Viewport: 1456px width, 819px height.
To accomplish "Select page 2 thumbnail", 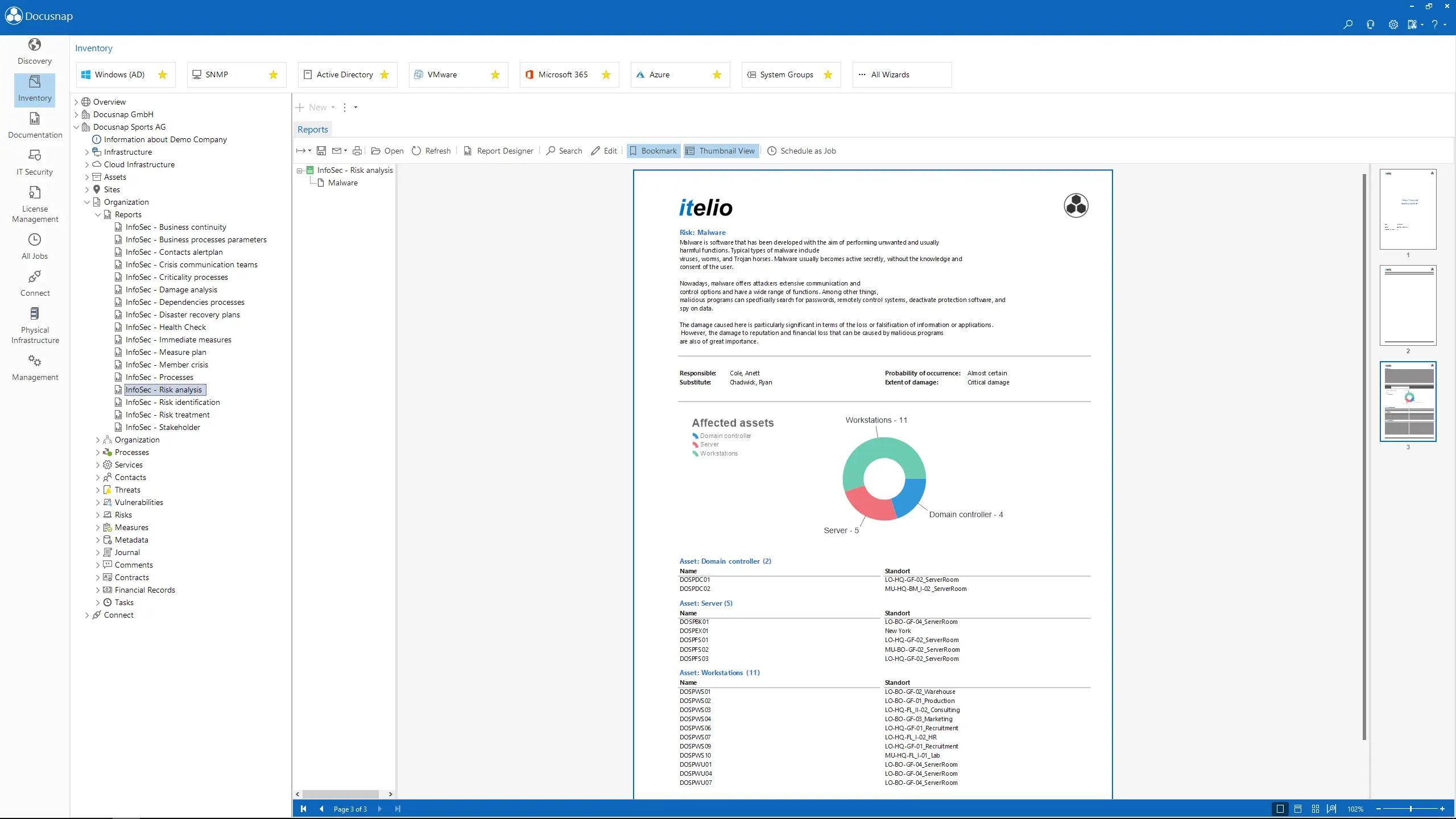I will point(1408,305).
